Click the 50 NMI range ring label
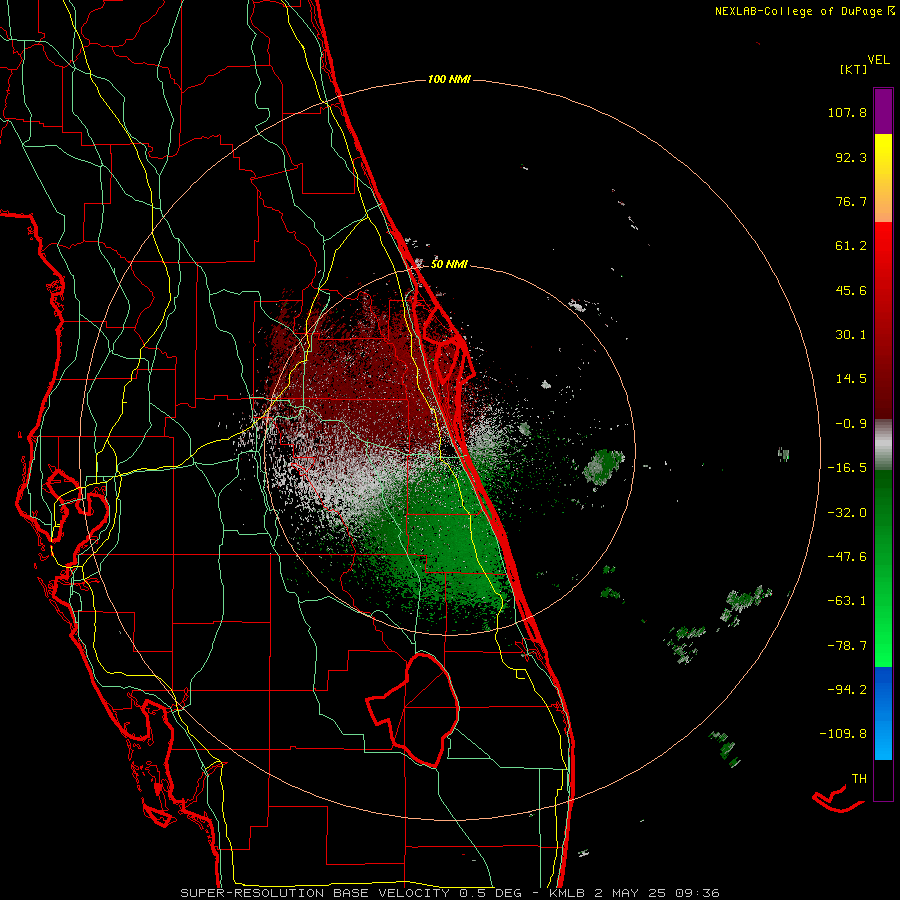This screenshot has height=900, width=900. coord(449,265)
